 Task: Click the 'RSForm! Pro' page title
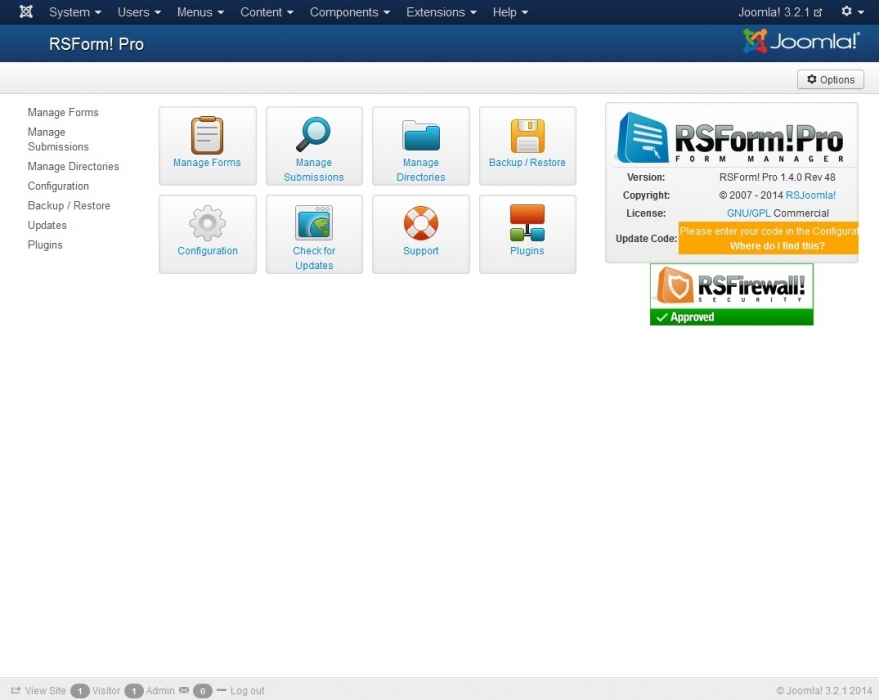[96, 44]
